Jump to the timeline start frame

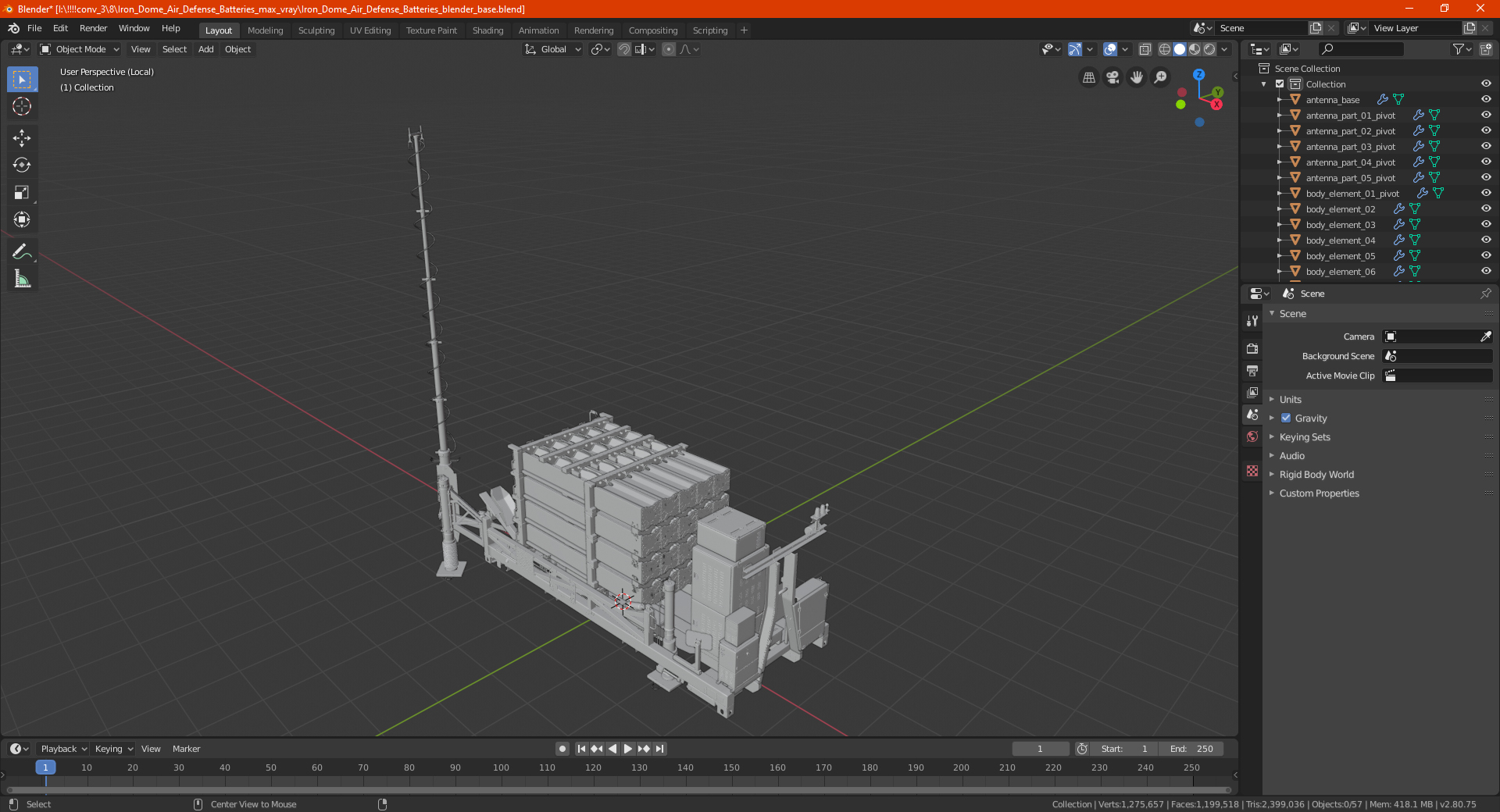tap(581, 749)
